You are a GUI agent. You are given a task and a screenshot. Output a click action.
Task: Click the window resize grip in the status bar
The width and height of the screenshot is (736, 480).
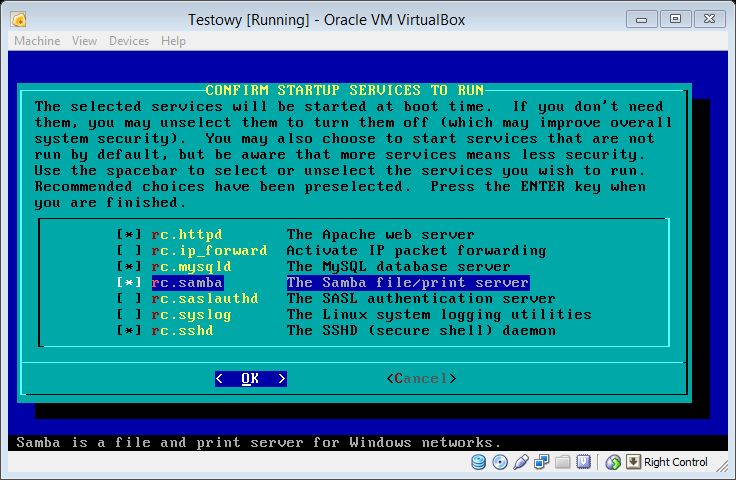[723, 465]
